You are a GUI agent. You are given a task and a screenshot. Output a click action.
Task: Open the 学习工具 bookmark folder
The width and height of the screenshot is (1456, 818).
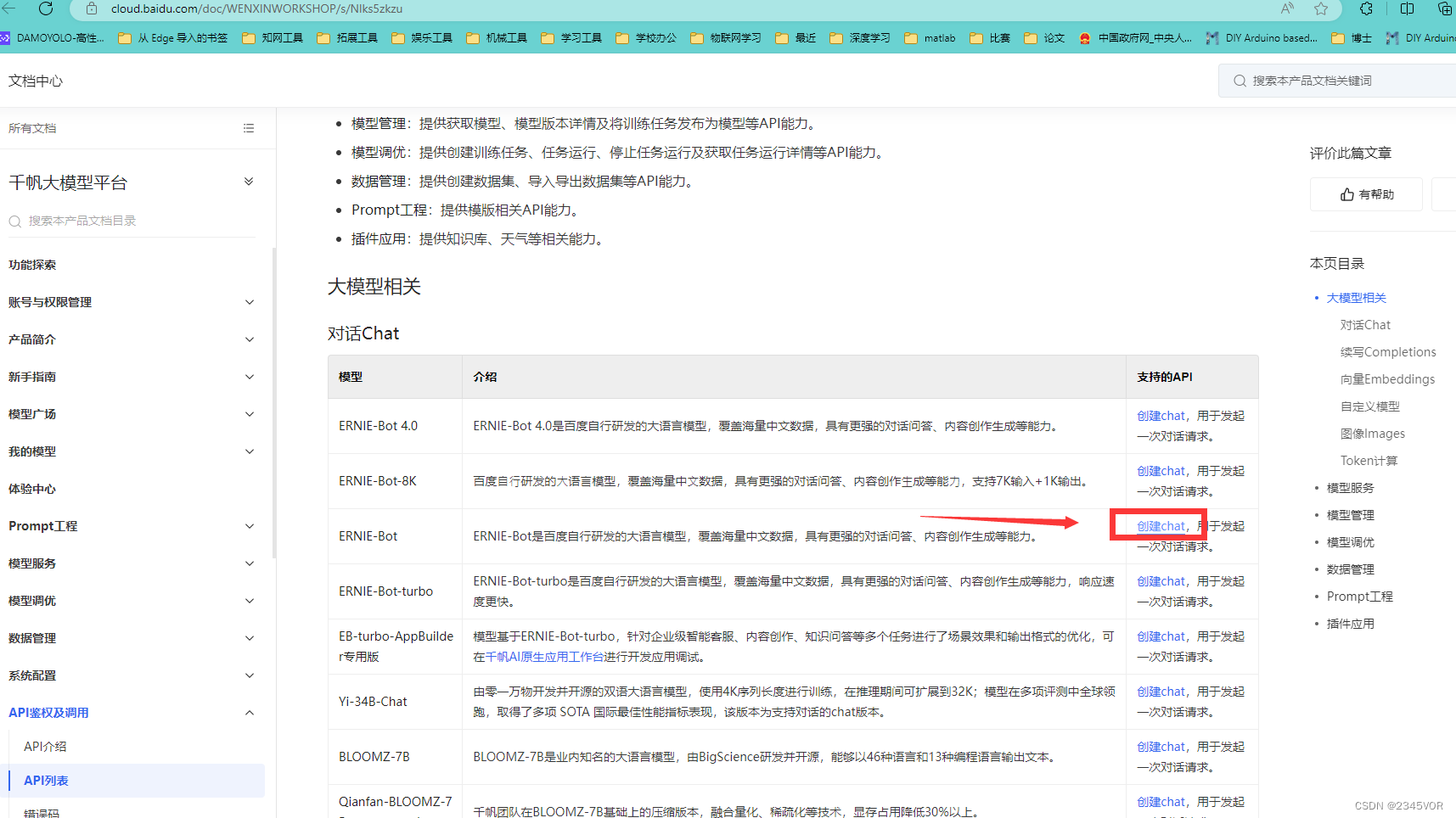tap(571, 38)
